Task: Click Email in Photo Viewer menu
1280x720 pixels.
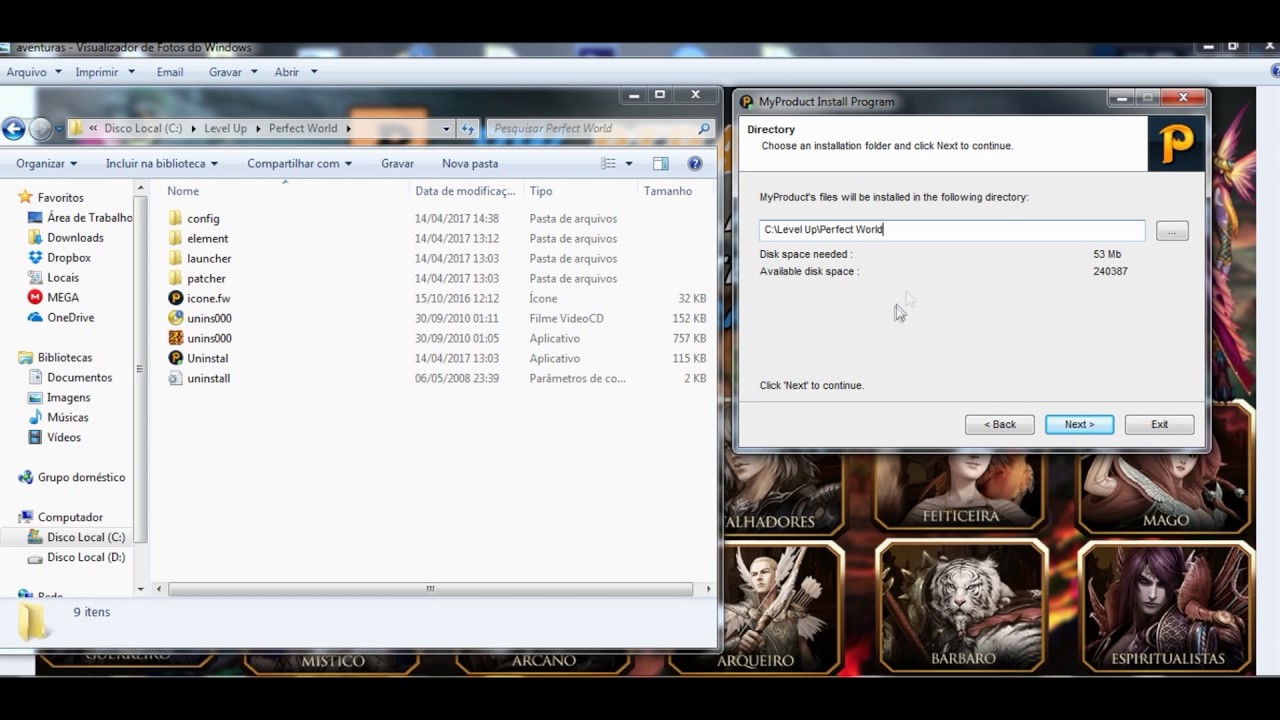Action: click(x=170, y=72)
